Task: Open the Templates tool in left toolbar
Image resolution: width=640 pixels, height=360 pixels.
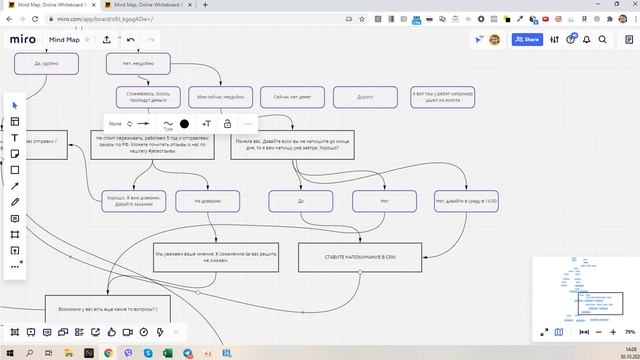Action: [x=15, y=122]
